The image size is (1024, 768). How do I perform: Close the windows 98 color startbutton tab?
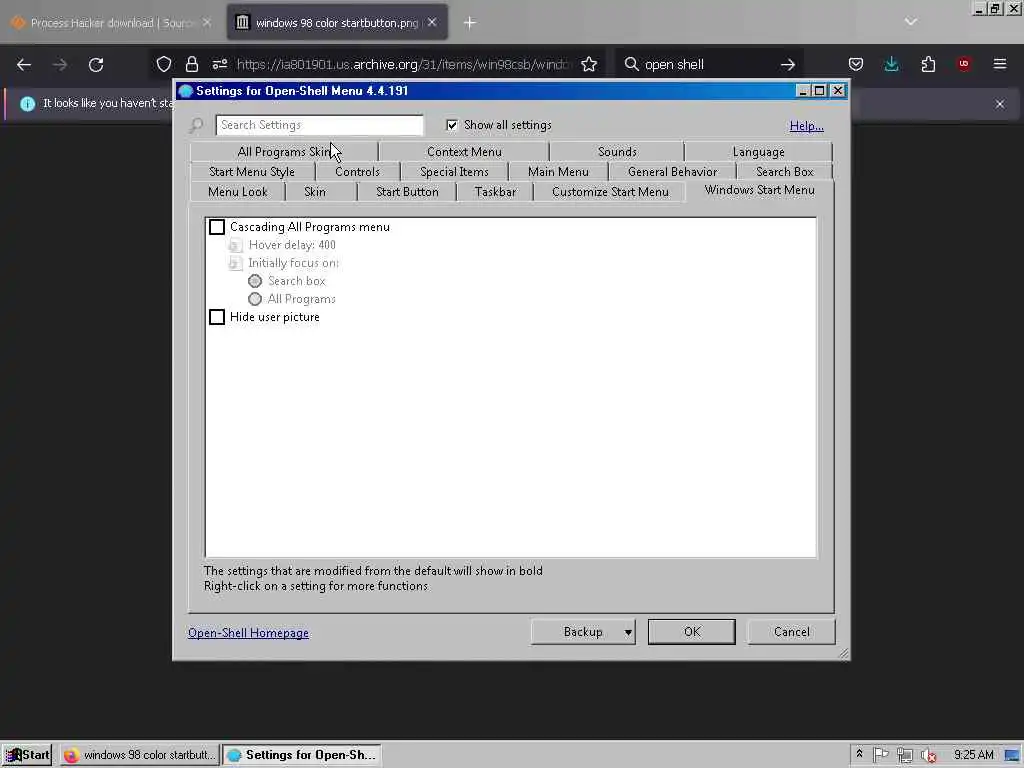[x=432, y=22]
